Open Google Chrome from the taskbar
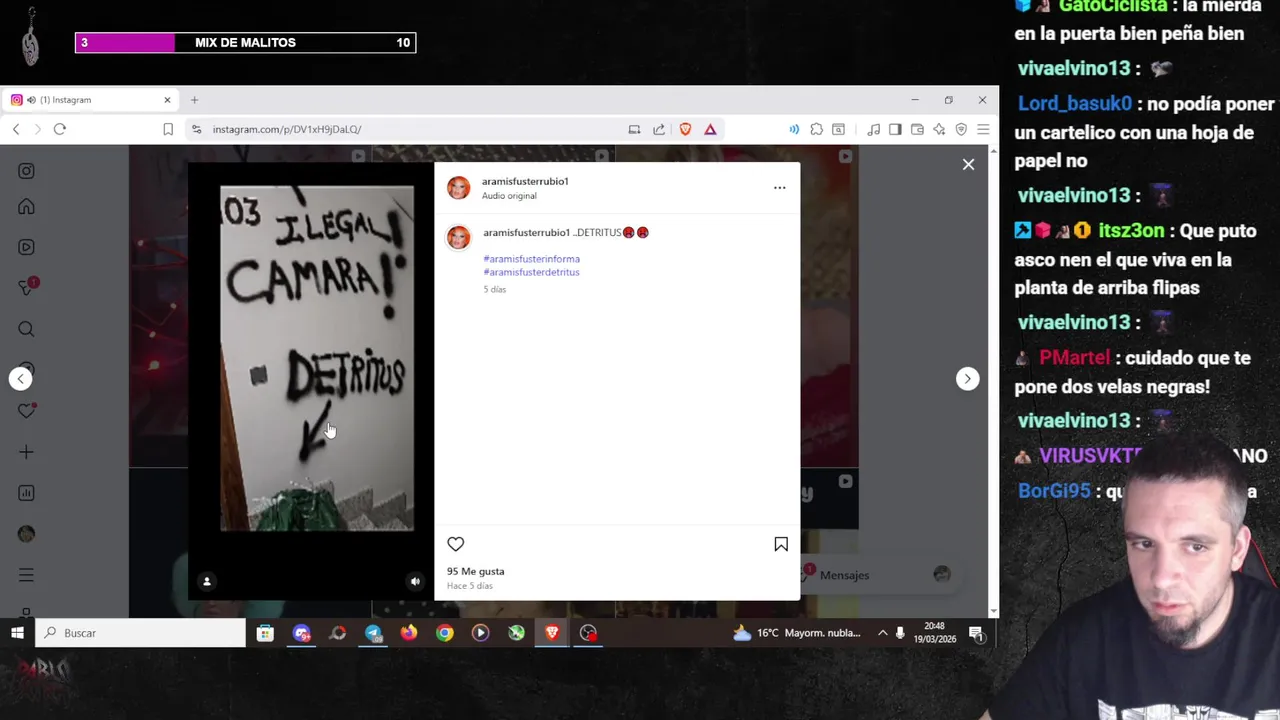Viewport: 1280px width, 720px height. pyautogui.click(x=445, y=633)
